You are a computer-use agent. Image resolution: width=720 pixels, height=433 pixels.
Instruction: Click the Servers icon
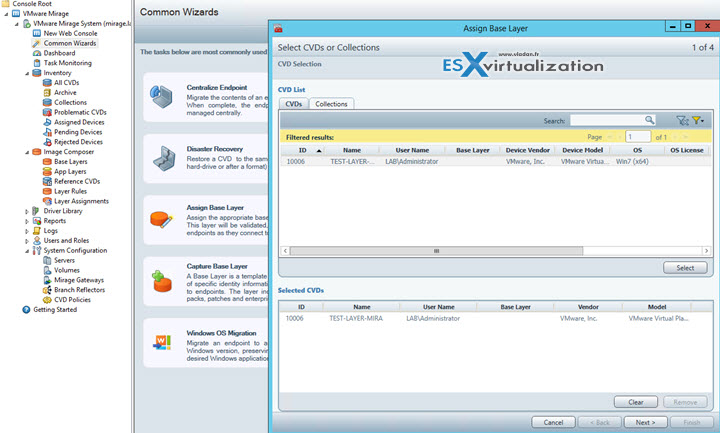[x=47, y=260]
